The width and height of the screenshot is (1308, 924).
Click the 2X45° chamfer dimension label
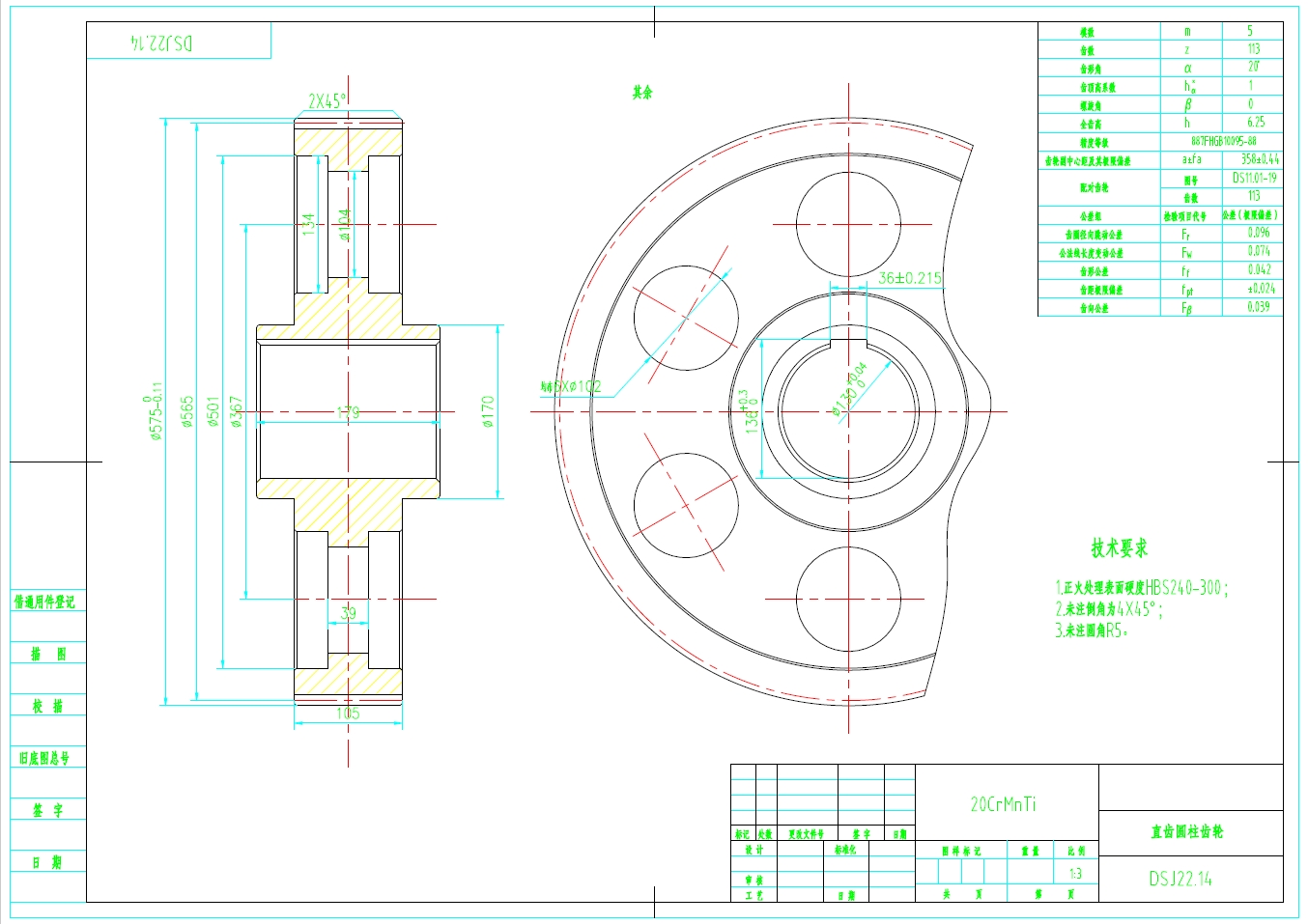(x=327, y=100)
